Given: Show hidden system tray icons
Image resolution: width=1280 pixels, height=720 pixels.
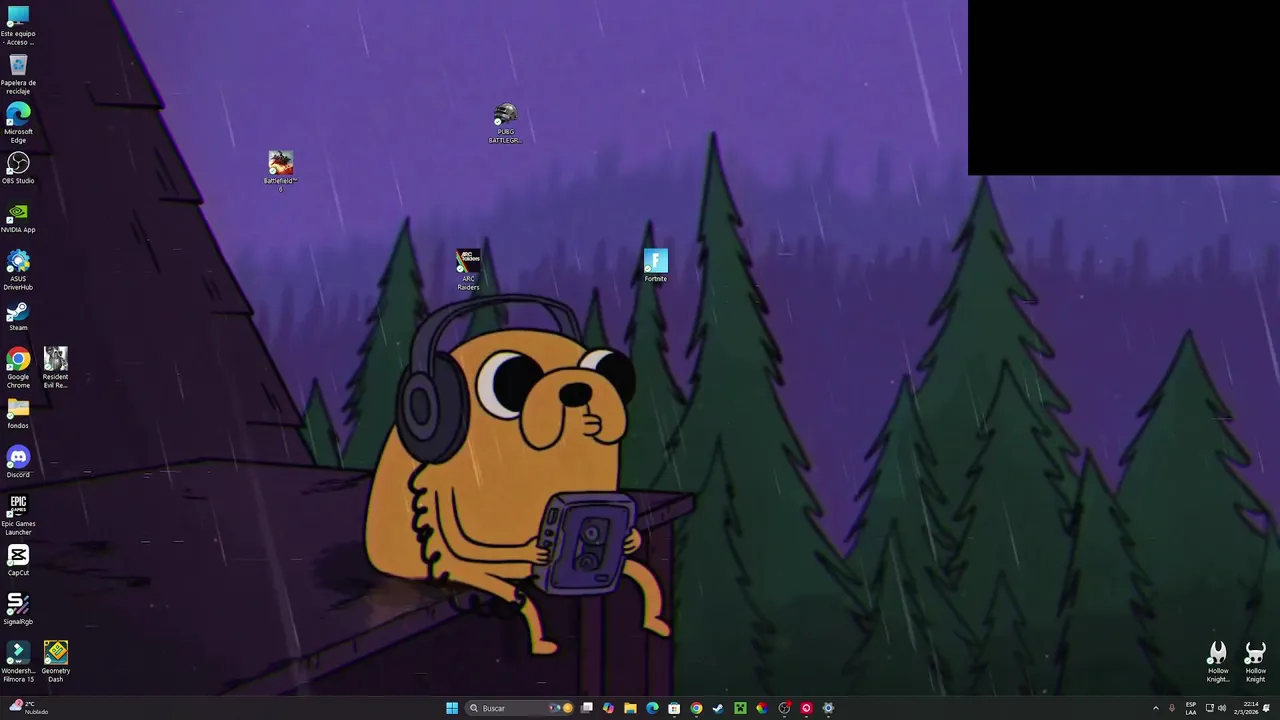Looking at the screenshot, I should (x=1156, y=708).
